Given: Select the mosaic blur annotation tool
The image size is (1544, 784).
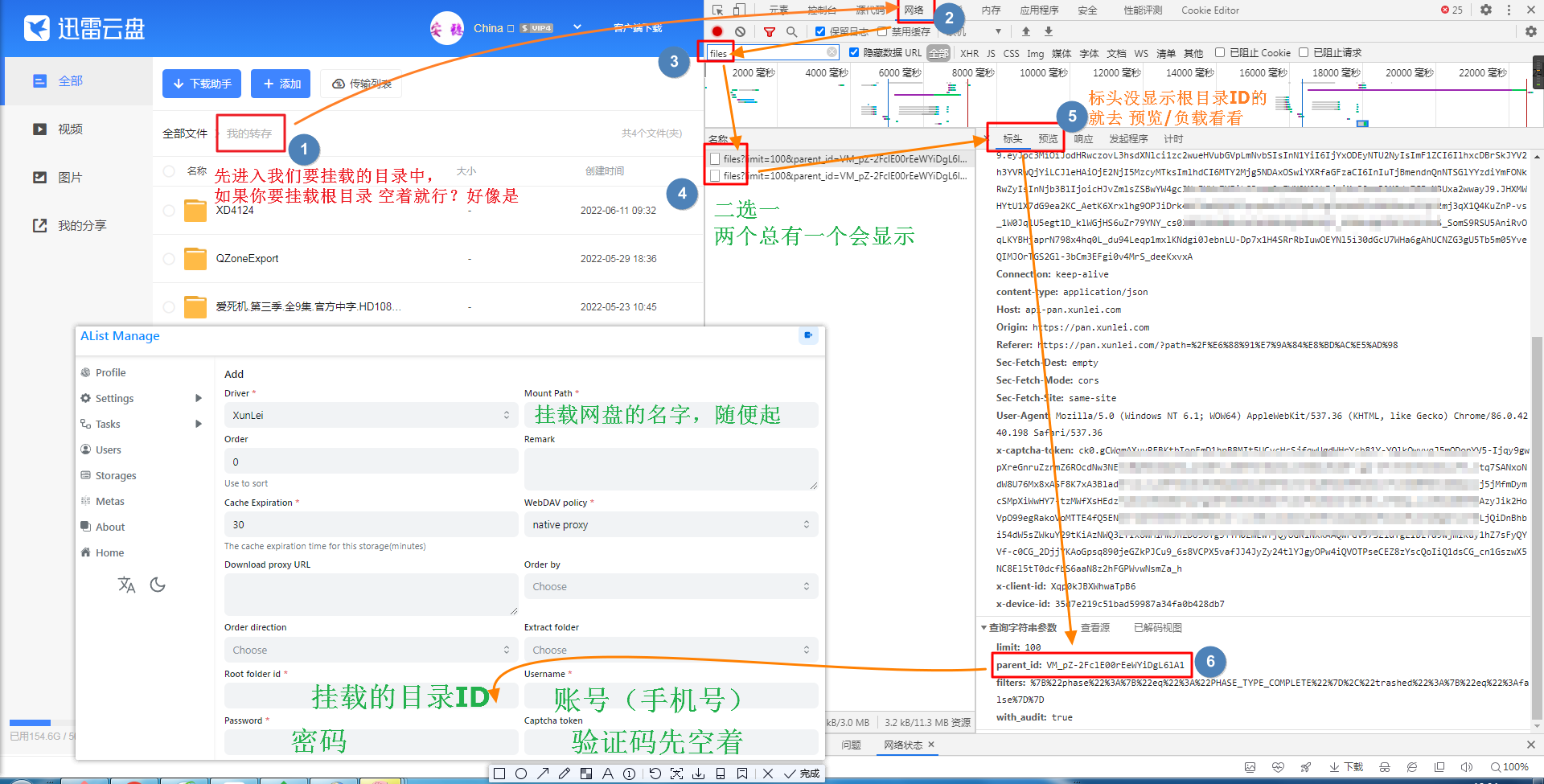Looking at the screenshot, I should (586, 774).
